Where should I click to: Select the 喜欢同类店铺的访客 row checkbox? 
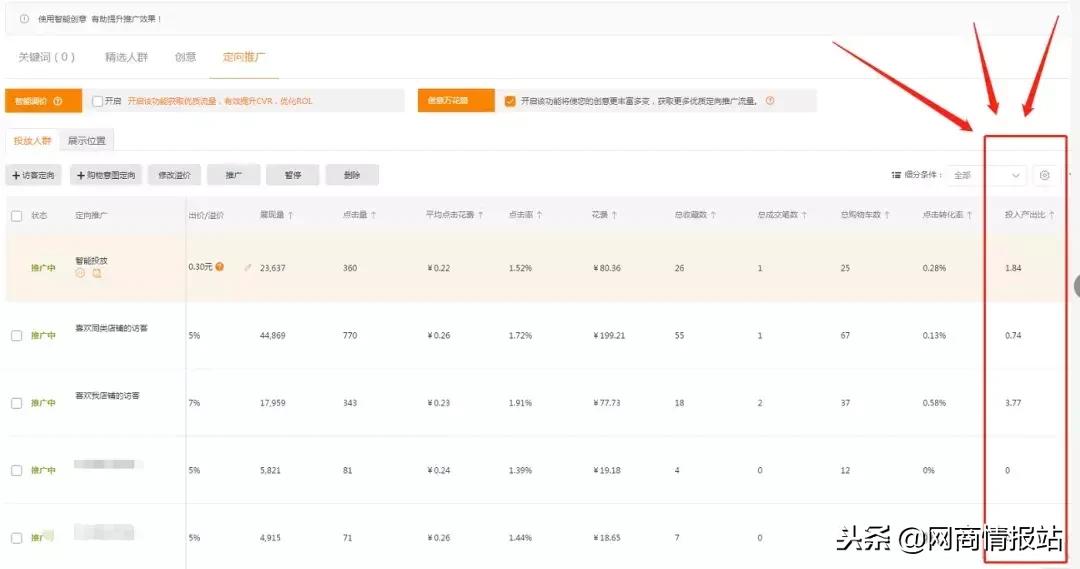pyautogui.click(x=17, y=335)
